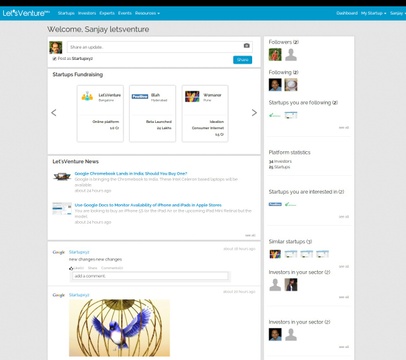Go to the Startups menu item

(66, 13)
